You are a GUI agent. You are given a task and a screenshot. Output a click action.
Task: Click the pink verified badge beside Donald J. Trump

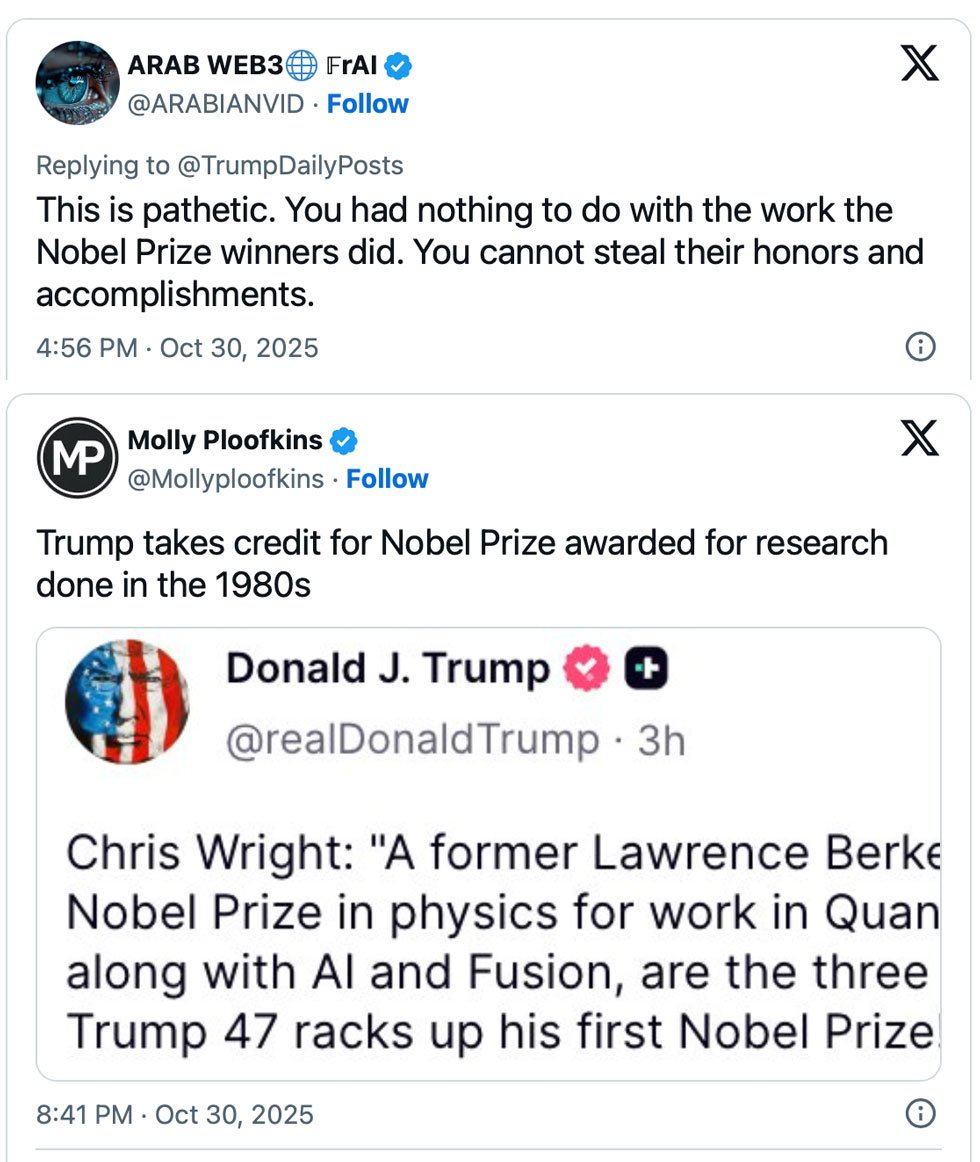click(x=588, y=669)
